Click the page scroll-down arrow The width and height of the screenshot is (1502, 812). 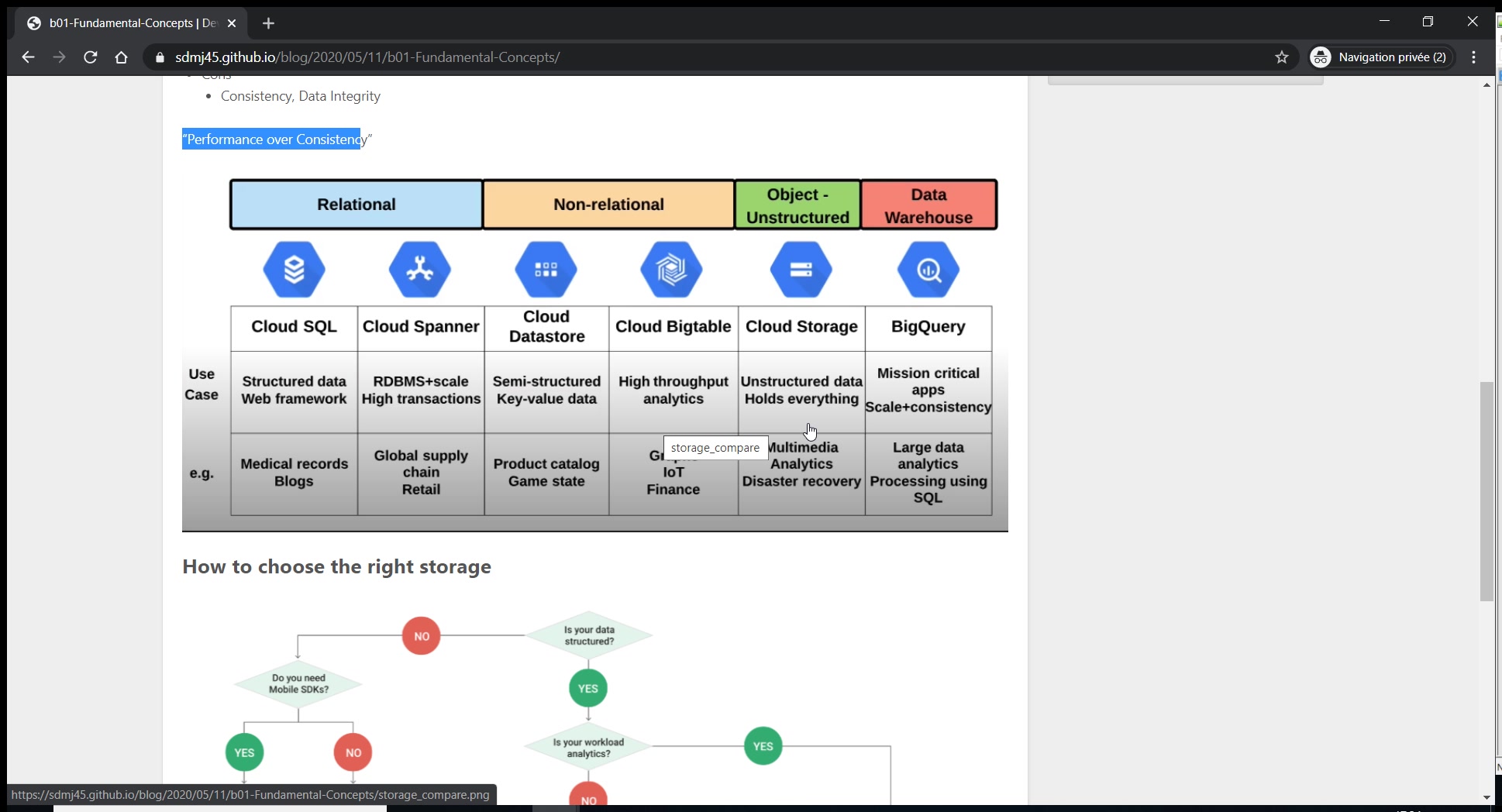click(x=1486, y=797)
